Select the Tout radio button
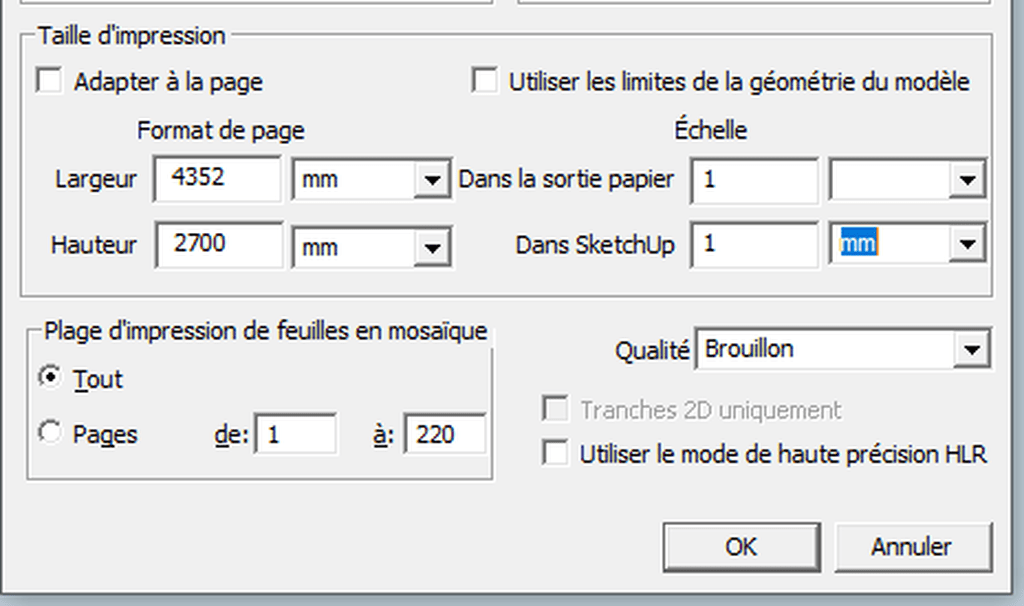Viewport: 1024px width, 606px height. [50, 377]
